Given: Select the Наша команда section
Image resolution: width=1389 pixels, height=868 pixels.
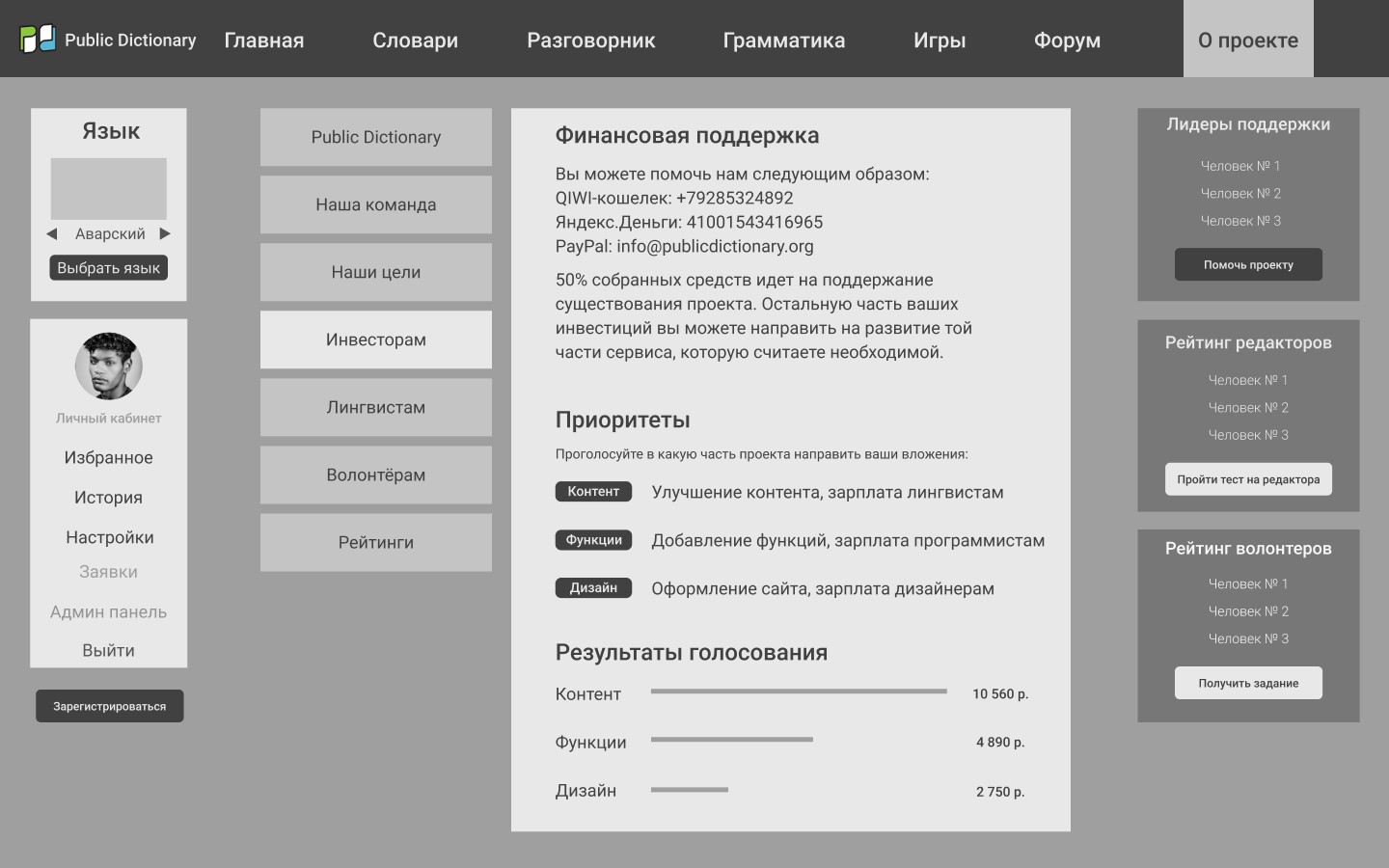Looking at the screenshot, I should point(376,204).
